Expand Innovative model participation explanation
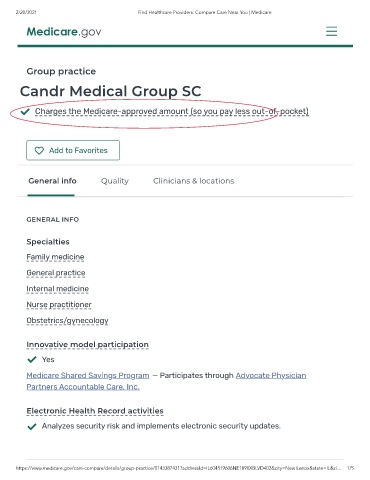 [x=88, y=345]
